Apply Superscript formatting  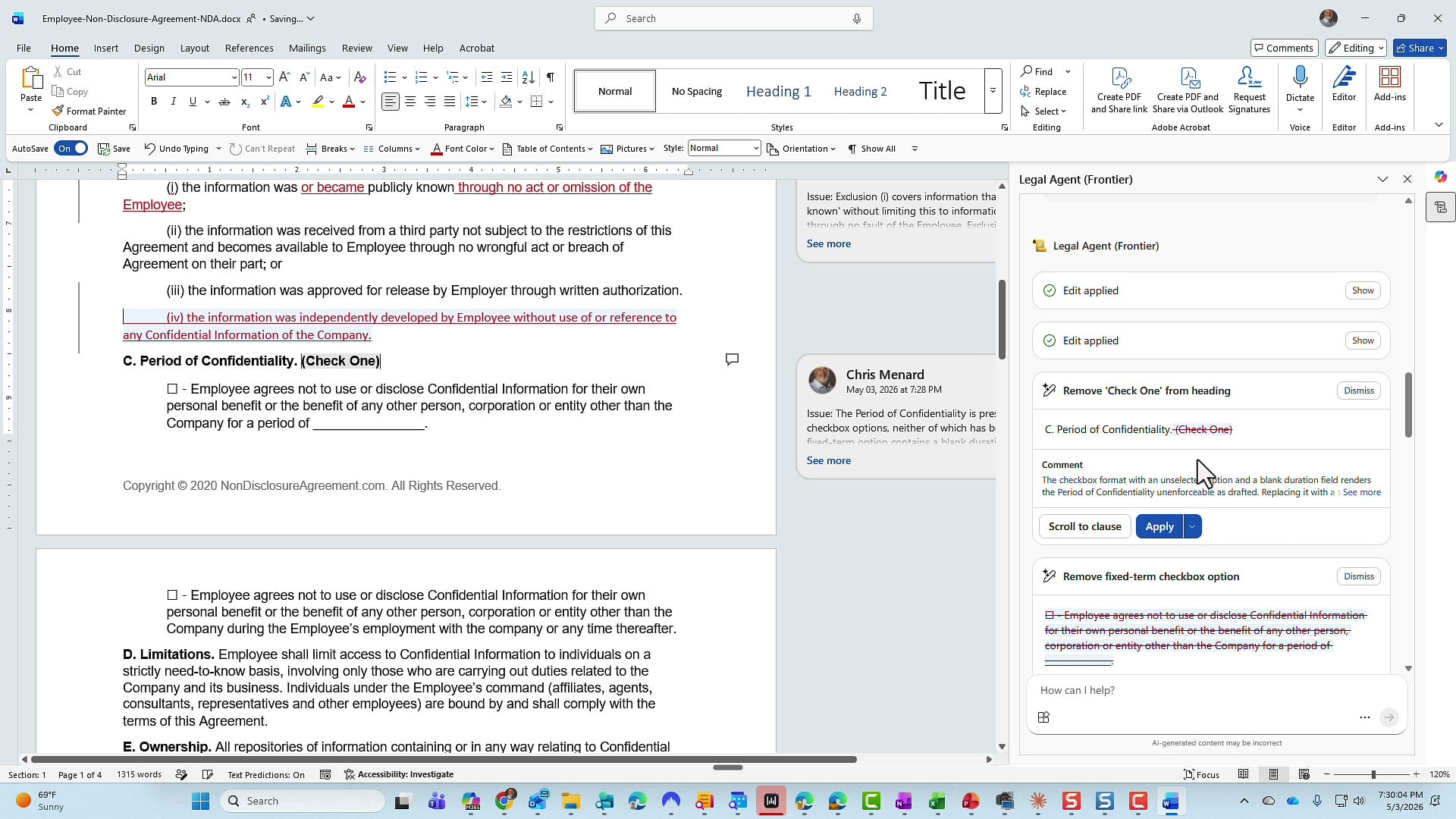tap(265, 102)
